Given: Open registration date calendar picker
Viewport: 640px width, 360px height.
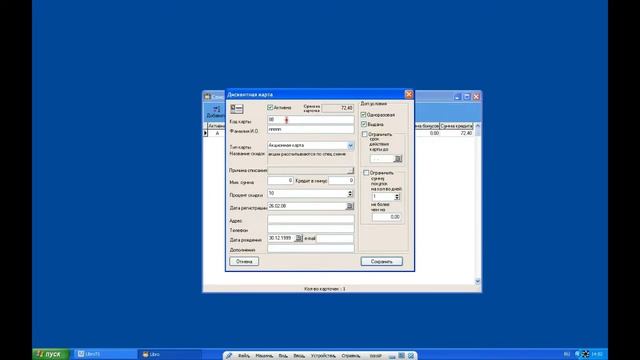Looking at the screenshot, I should point(350,206).
